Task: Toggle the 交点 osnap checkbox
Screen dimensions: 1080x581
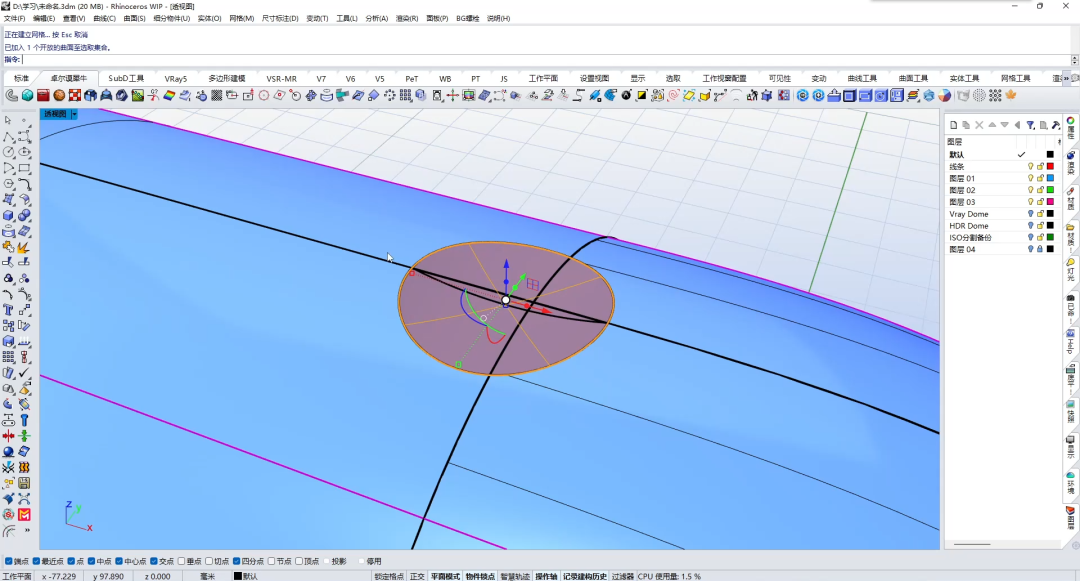Action: pos(154,561)
